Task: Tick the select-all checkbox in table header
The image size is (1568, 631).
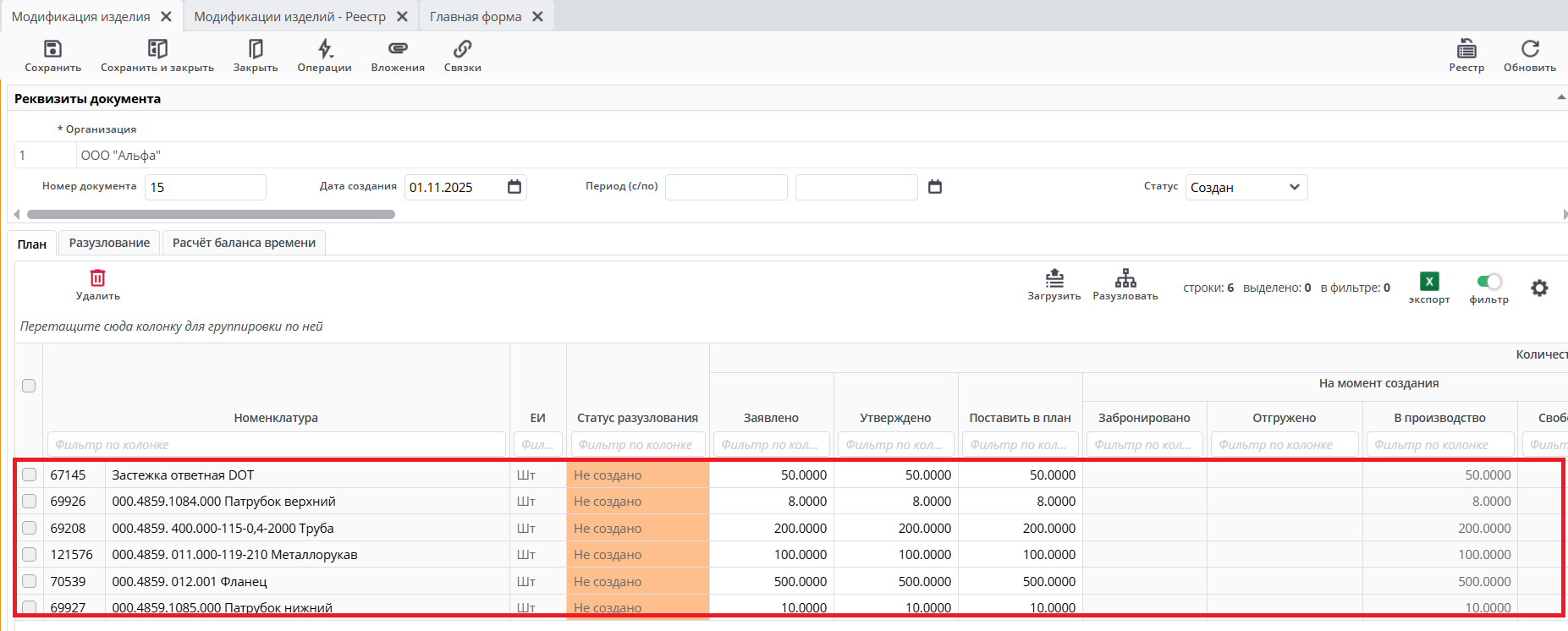Action: click(29, 386)
